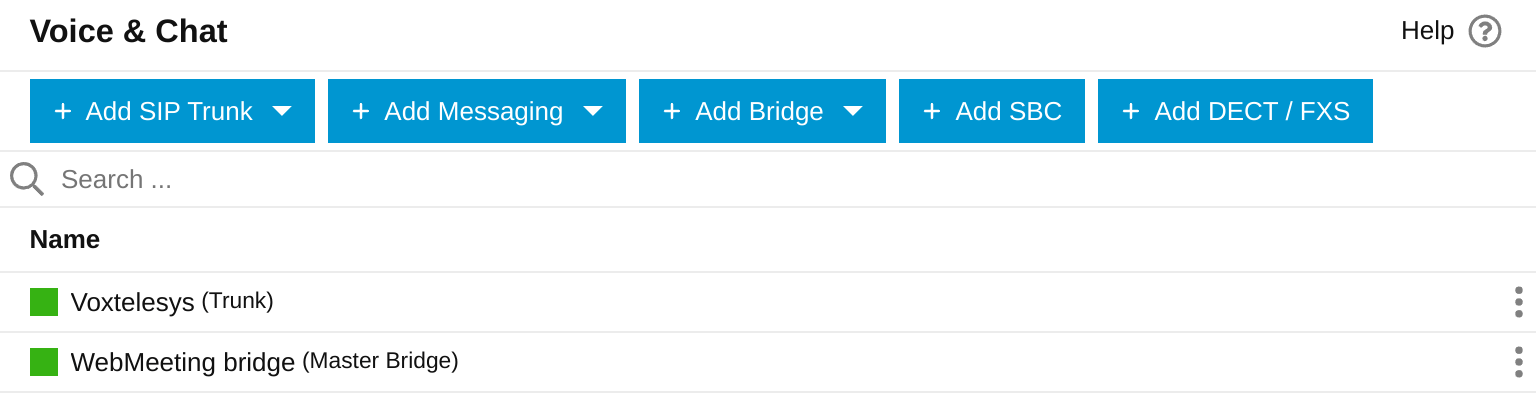Click the plus icon on Add SBC
The image size is (1536, 417).
click(x=931, y=111)
